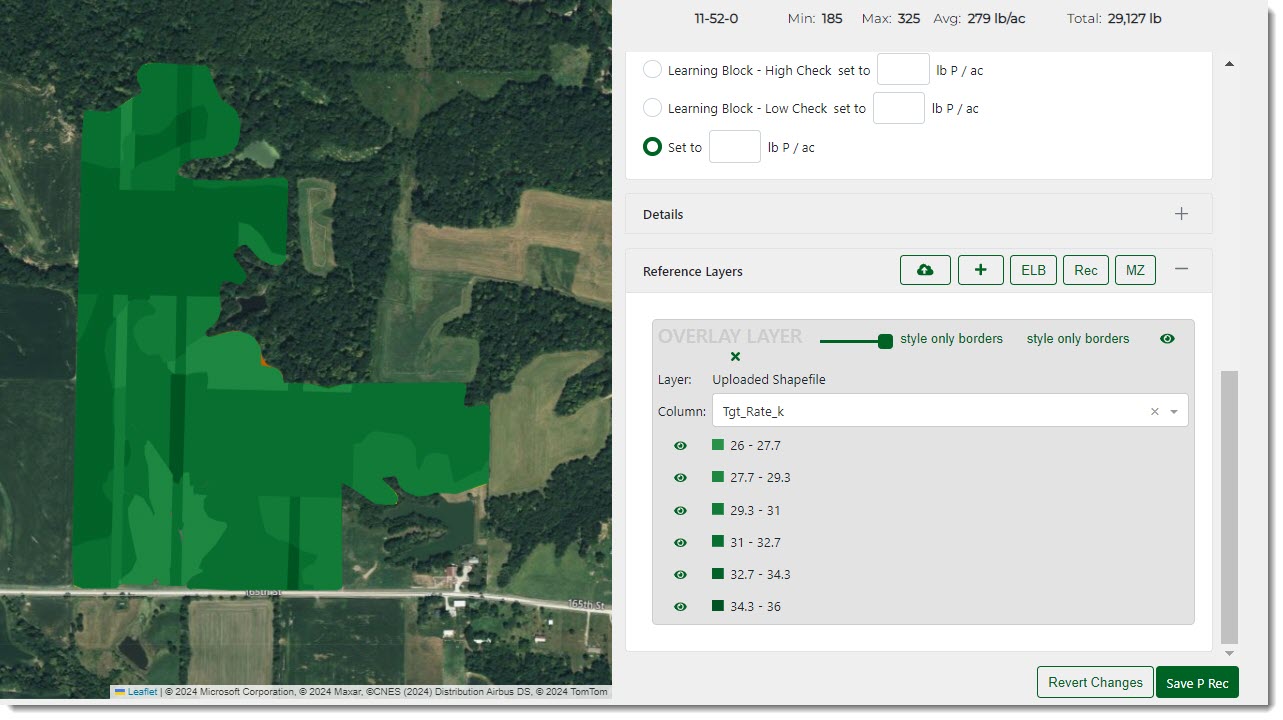1283x720 pixels.
Task: Toggle overlay layer visibility eye icon
Action: (x=1167, y=339)
